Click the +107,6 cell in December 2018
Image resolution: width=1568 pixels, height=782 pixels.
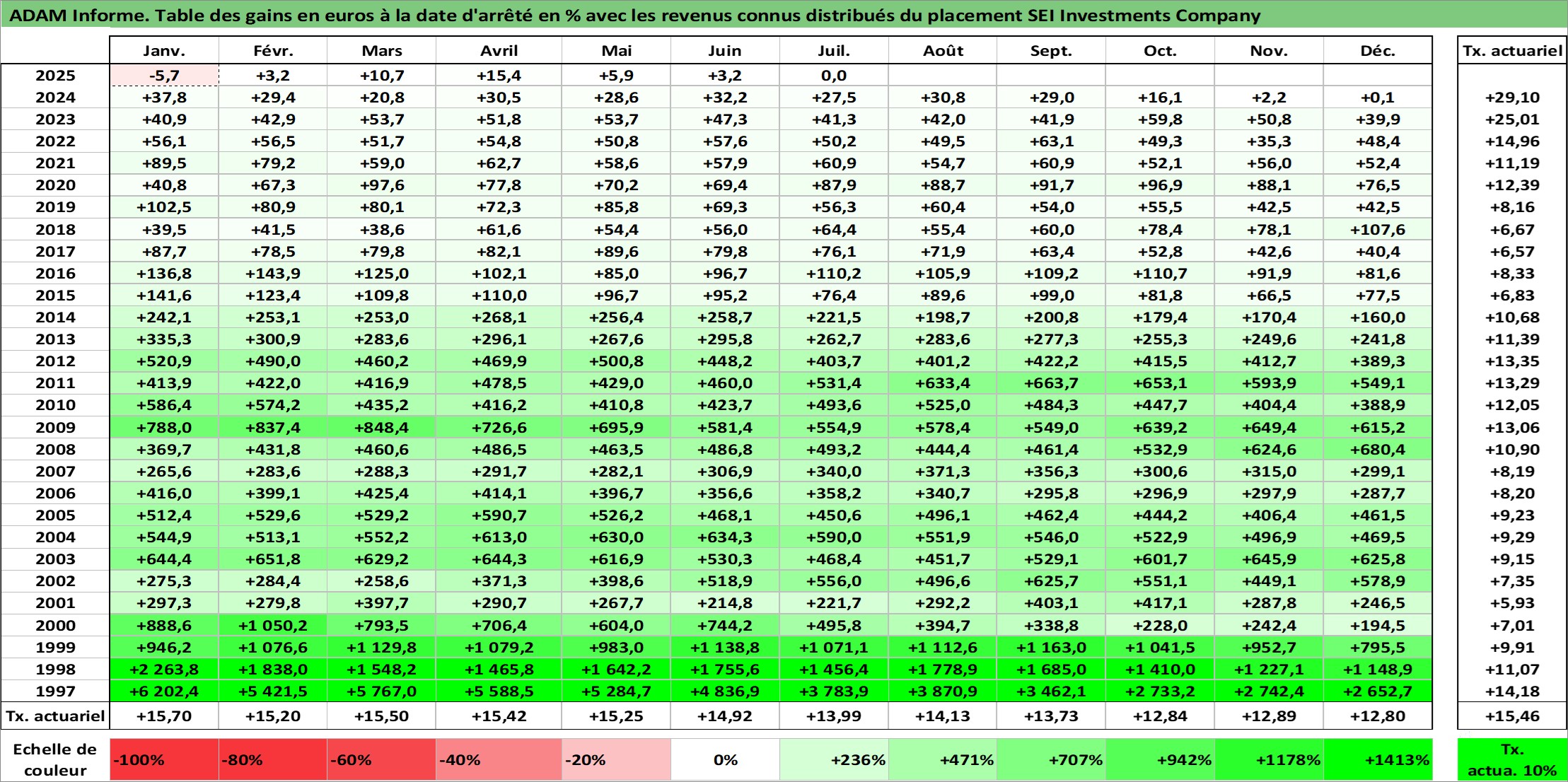[1378, 230]
